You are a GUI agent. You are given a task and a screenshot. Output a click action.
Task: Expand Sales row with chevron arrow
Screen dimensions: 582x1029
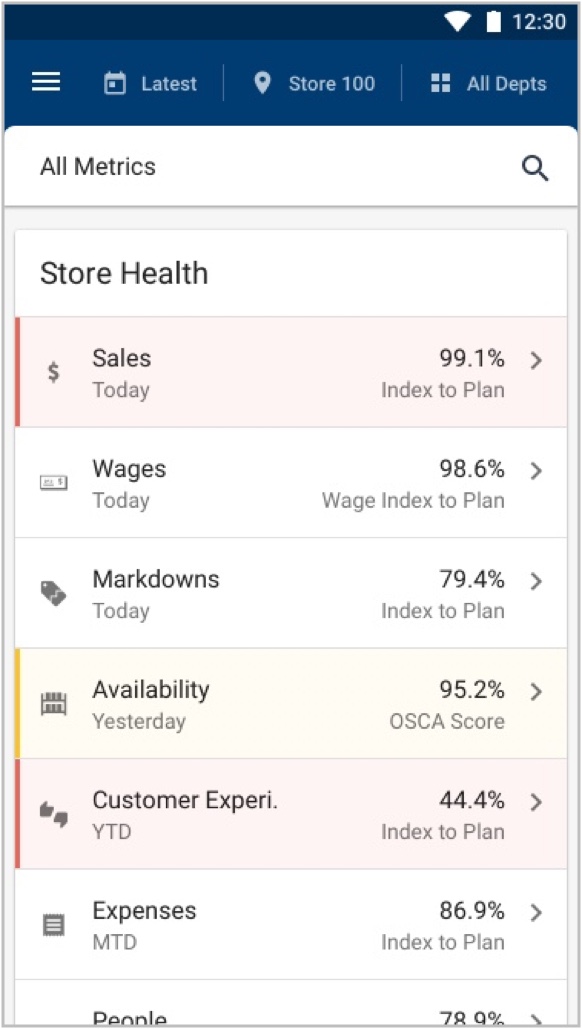coord(536,360)
